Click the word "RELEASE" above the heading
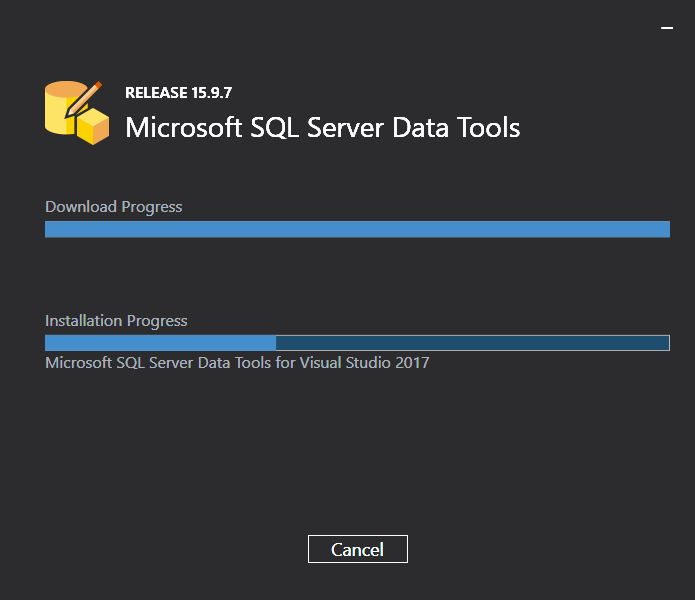This screenshot has height=600, width=695. click(x=156, y=93)
